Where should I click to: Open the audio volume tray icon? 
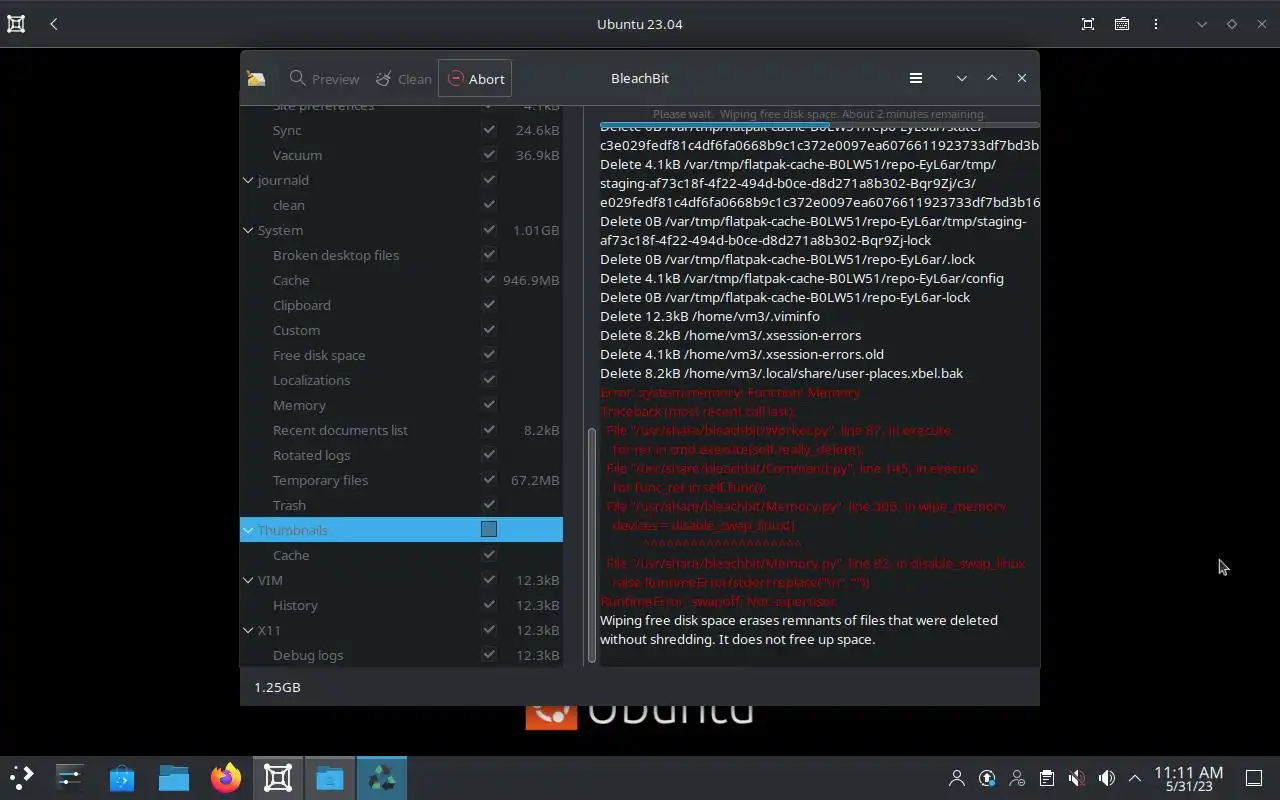(1106, 778)
